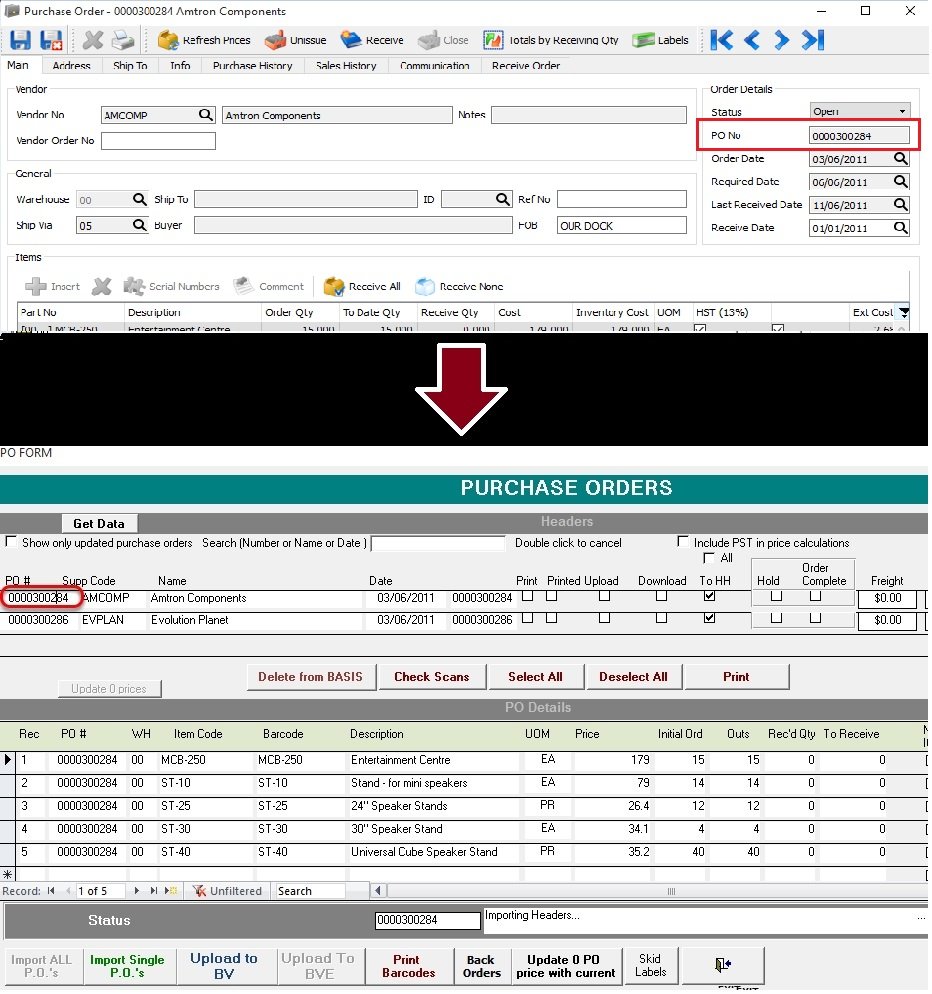
Task: Open the Receive Order tab
Action: [526, 66]
